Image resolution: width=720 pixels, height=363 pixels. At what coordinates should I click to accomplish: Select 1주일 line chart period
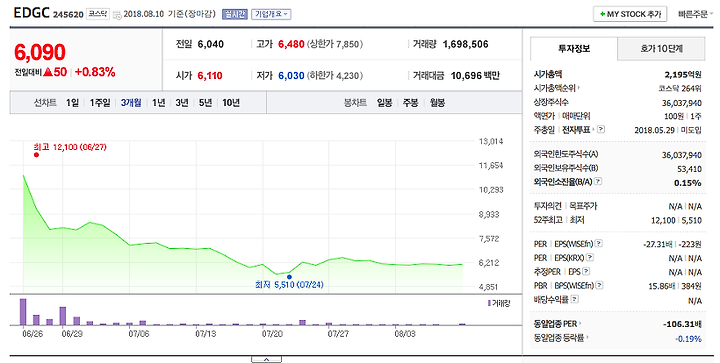[100, 103]
